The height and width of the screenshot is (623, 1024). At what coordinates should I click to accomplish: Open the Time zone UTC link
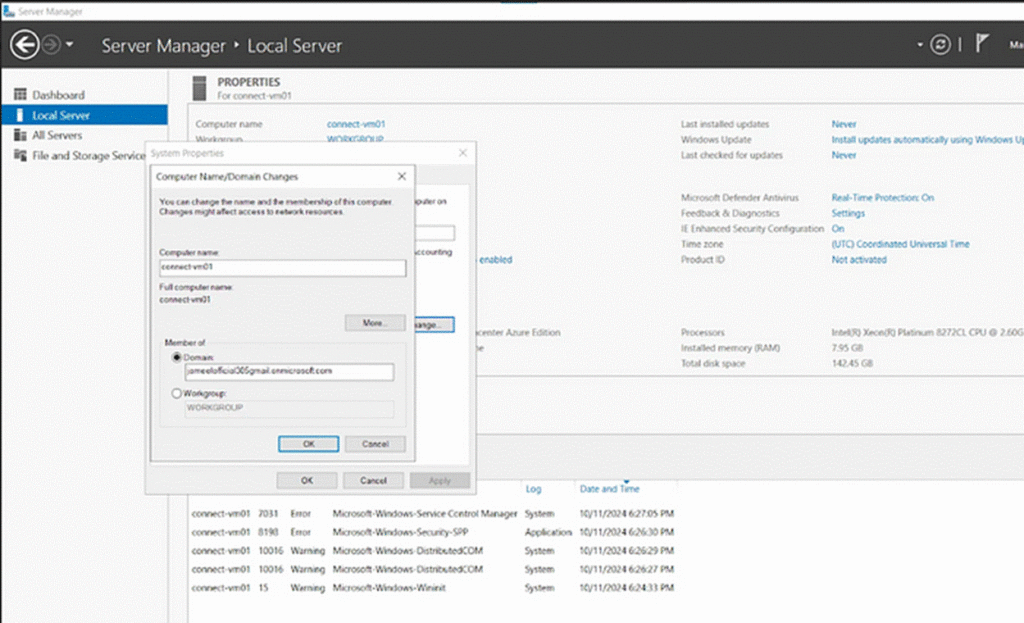click(900, 244)
